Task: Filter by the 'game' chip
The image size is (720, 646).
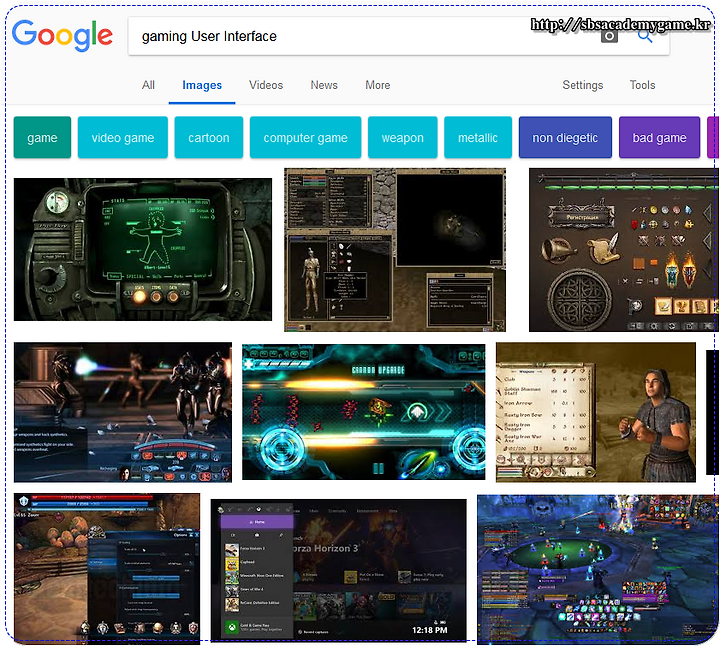Action: [x=42, y=137]
